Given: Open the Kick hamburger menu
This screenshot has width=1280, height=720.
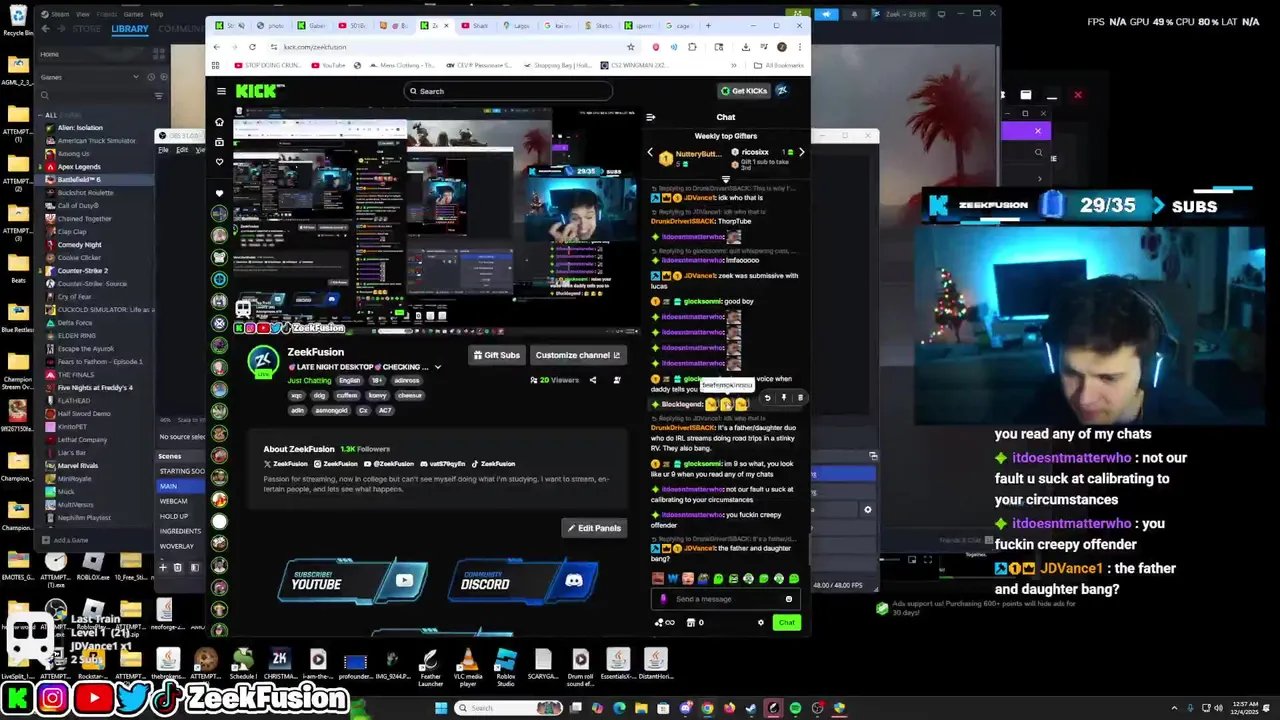Looking at the screenshot, I should pyautogui.click(x=221, y=91).
